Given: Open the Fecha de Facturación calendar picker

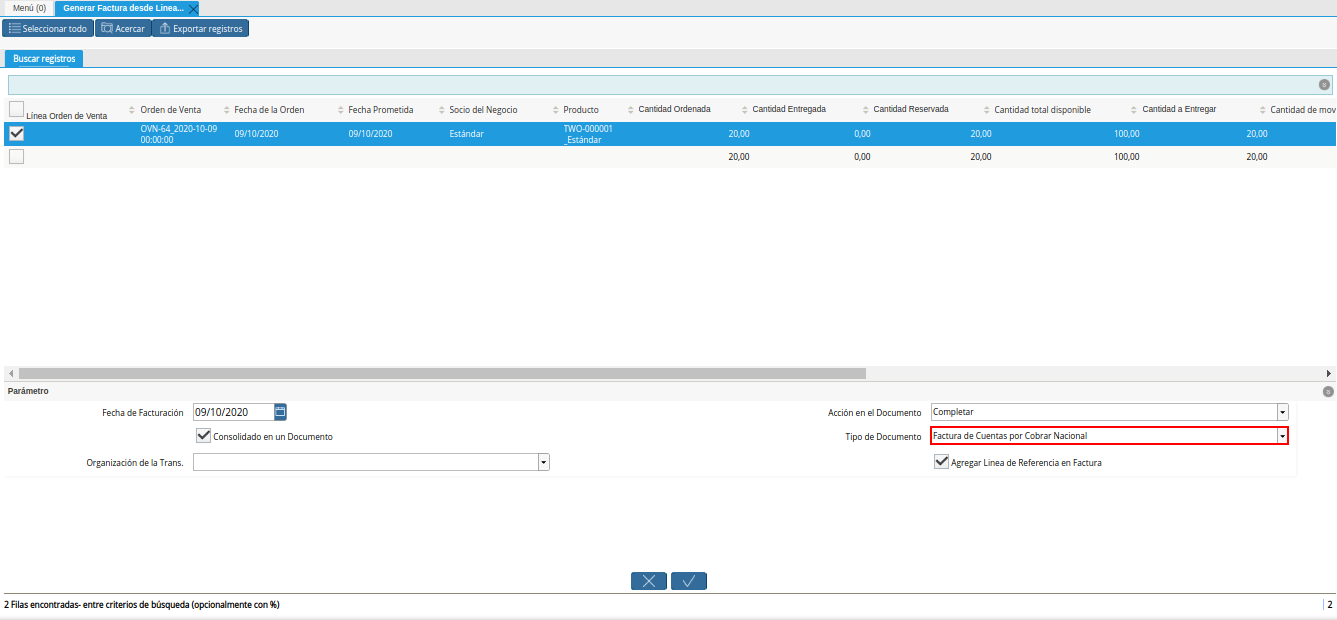Looking at the screenshot, I should 280,411.
